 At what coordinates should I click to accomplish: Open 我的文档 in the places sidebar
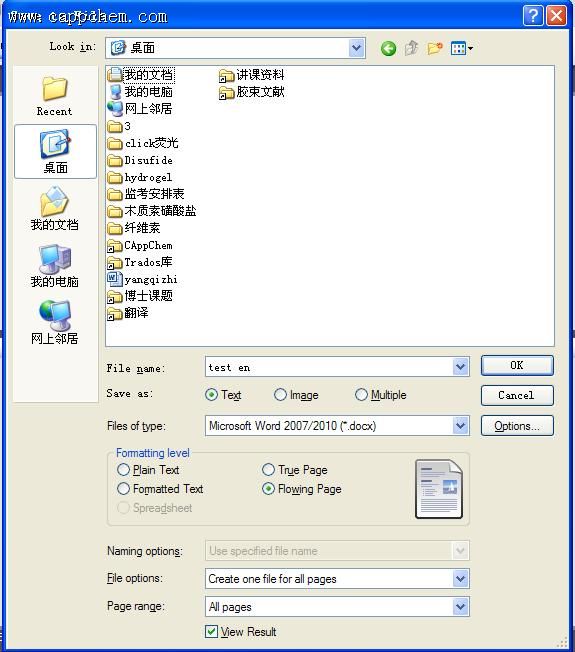(54, 208)
